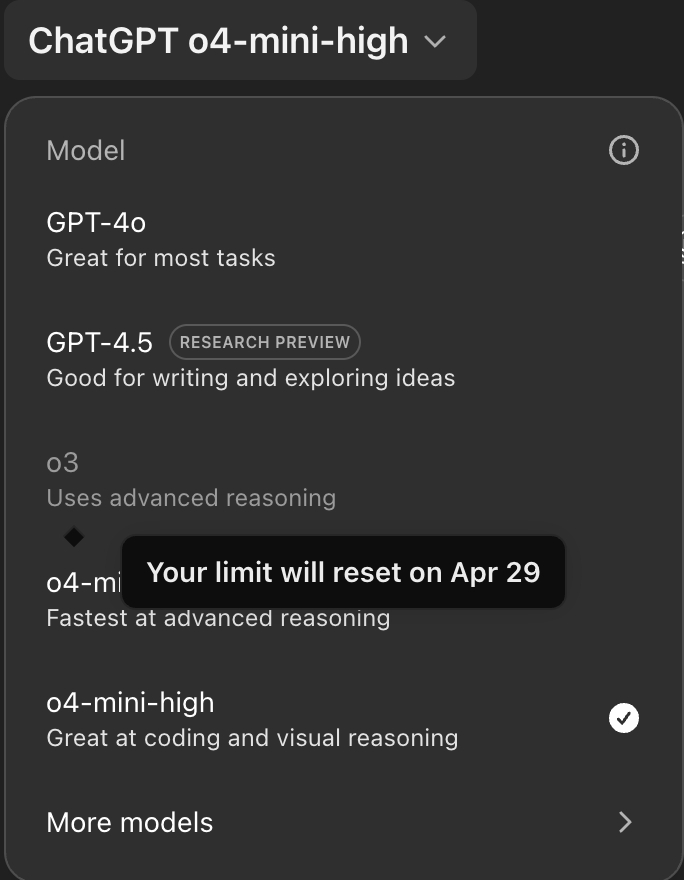Click the chevron beside ChatGPT o4-mini-high title
This screenshot has width=684, height=880.
click(x=434, y=42)
